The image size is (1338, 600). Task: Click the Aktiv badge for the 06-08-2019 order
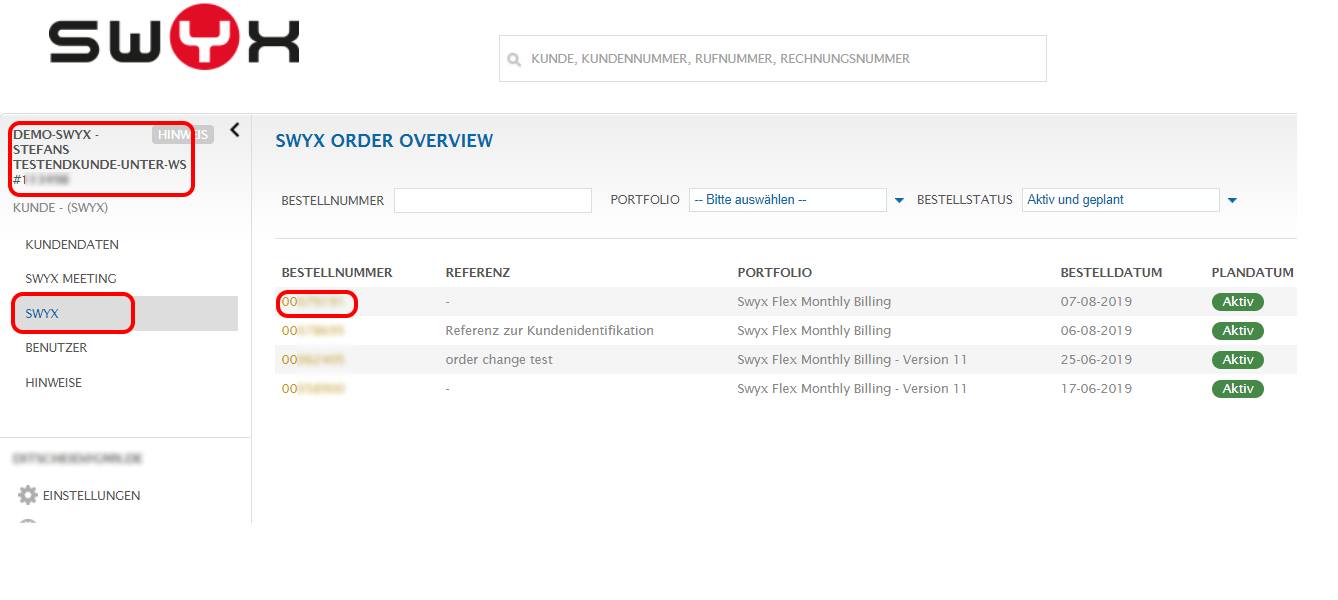click(x=1237, y=331)
